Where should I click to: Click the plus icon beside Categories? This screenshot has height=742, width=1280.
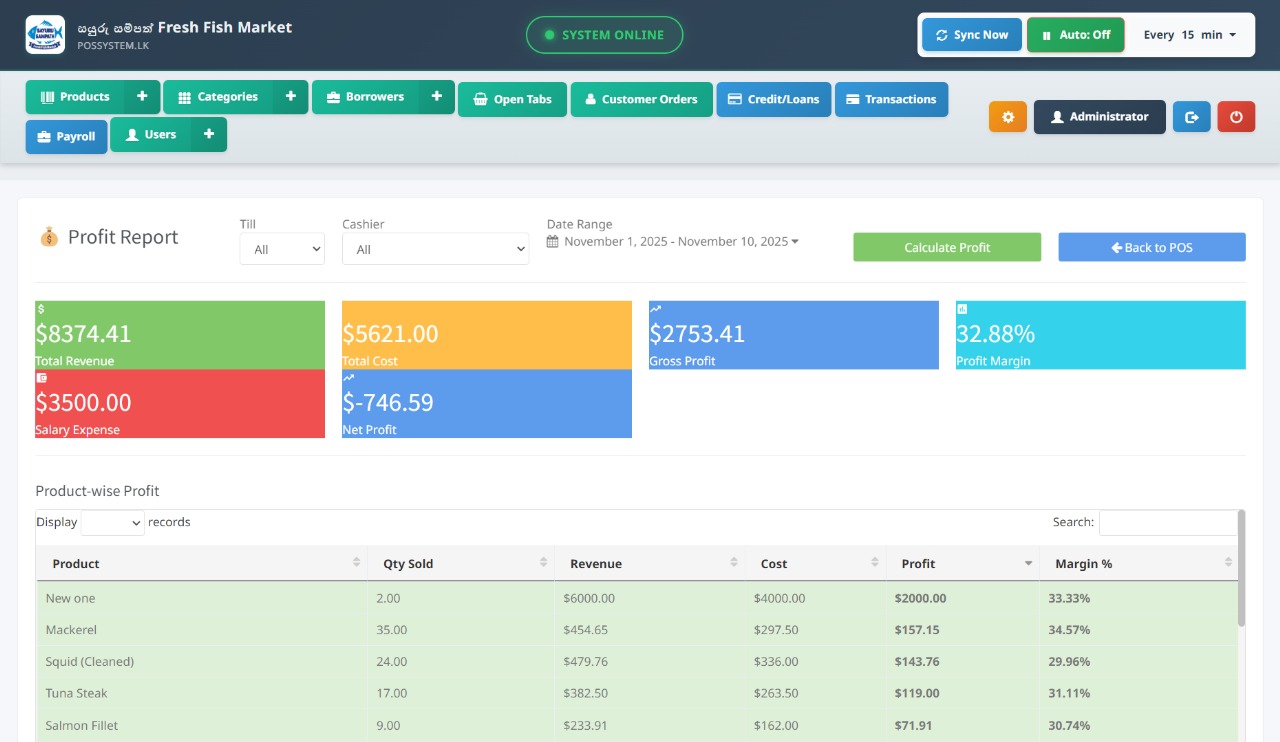pos(290,97)
